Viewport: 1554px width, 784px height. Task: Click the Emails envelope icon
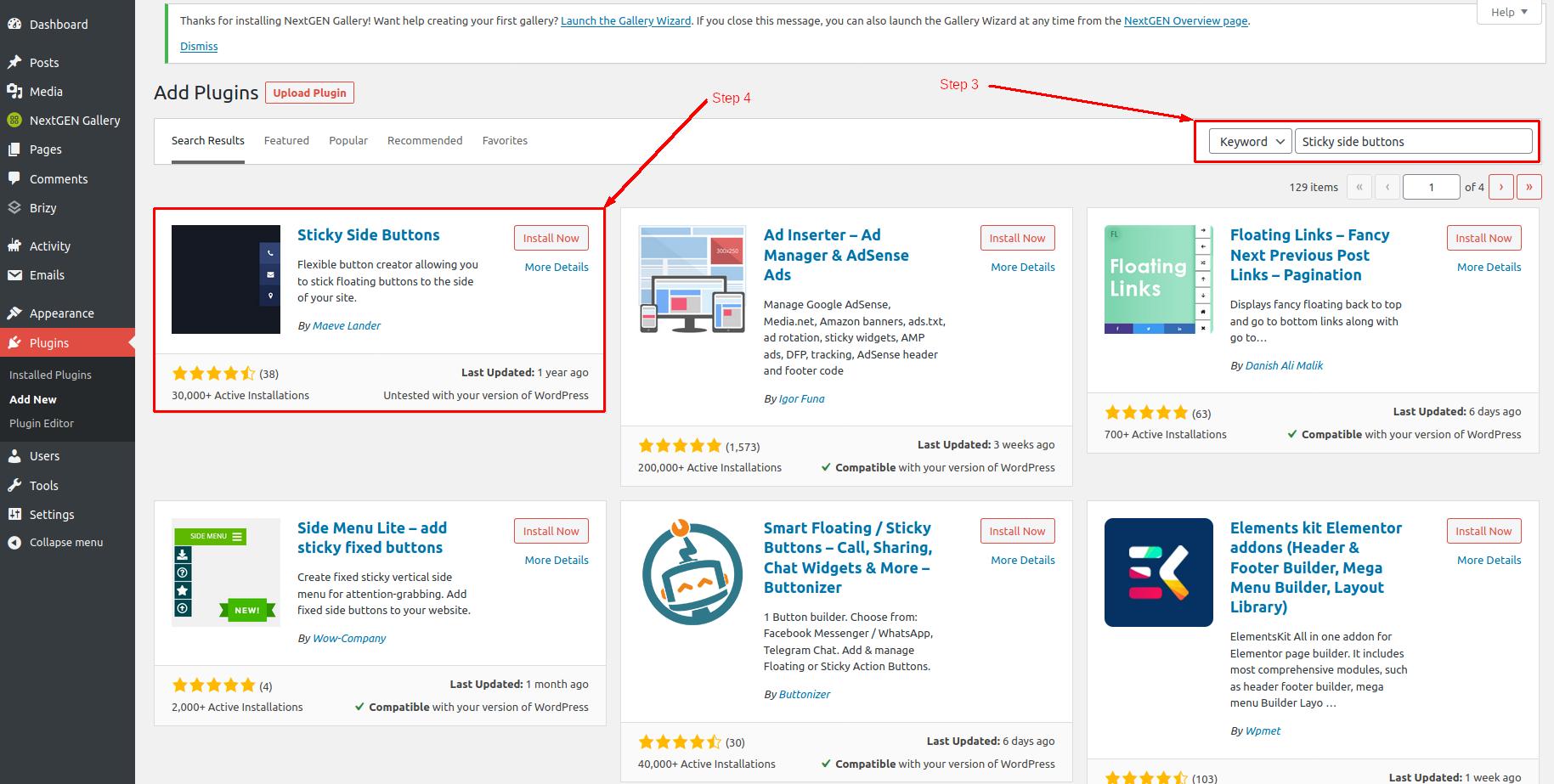pyautogui.click(x=14, y=274)
